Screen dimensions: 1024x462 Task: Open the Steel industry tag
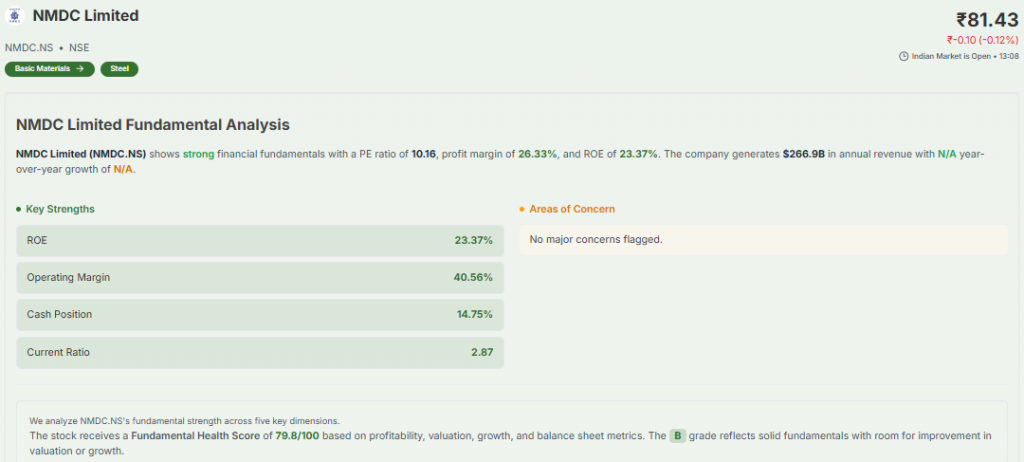click(119, 69)
